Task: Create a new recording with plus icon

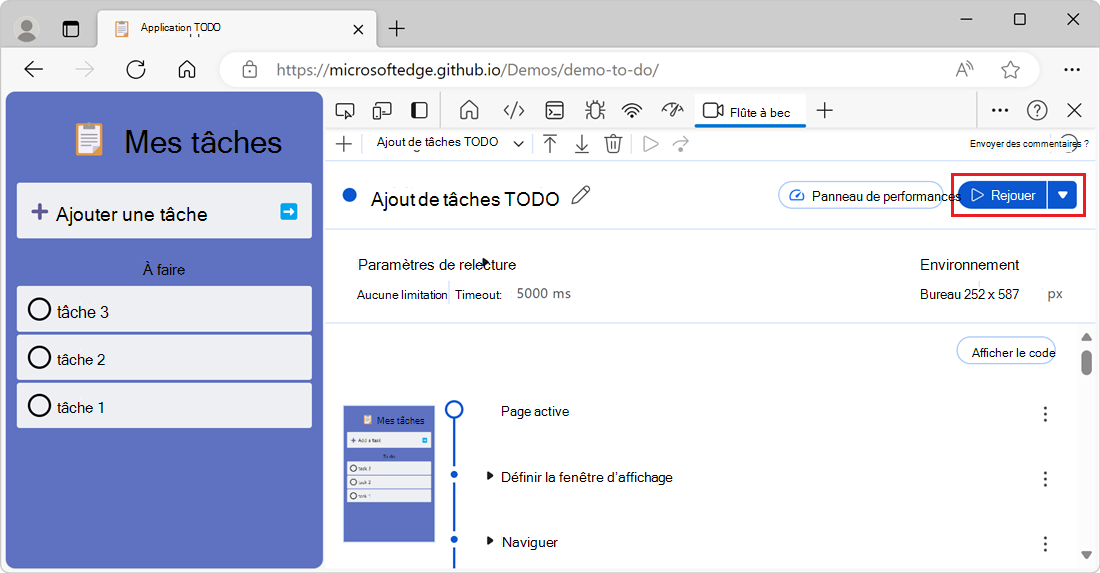Action: tap(344, 144)
